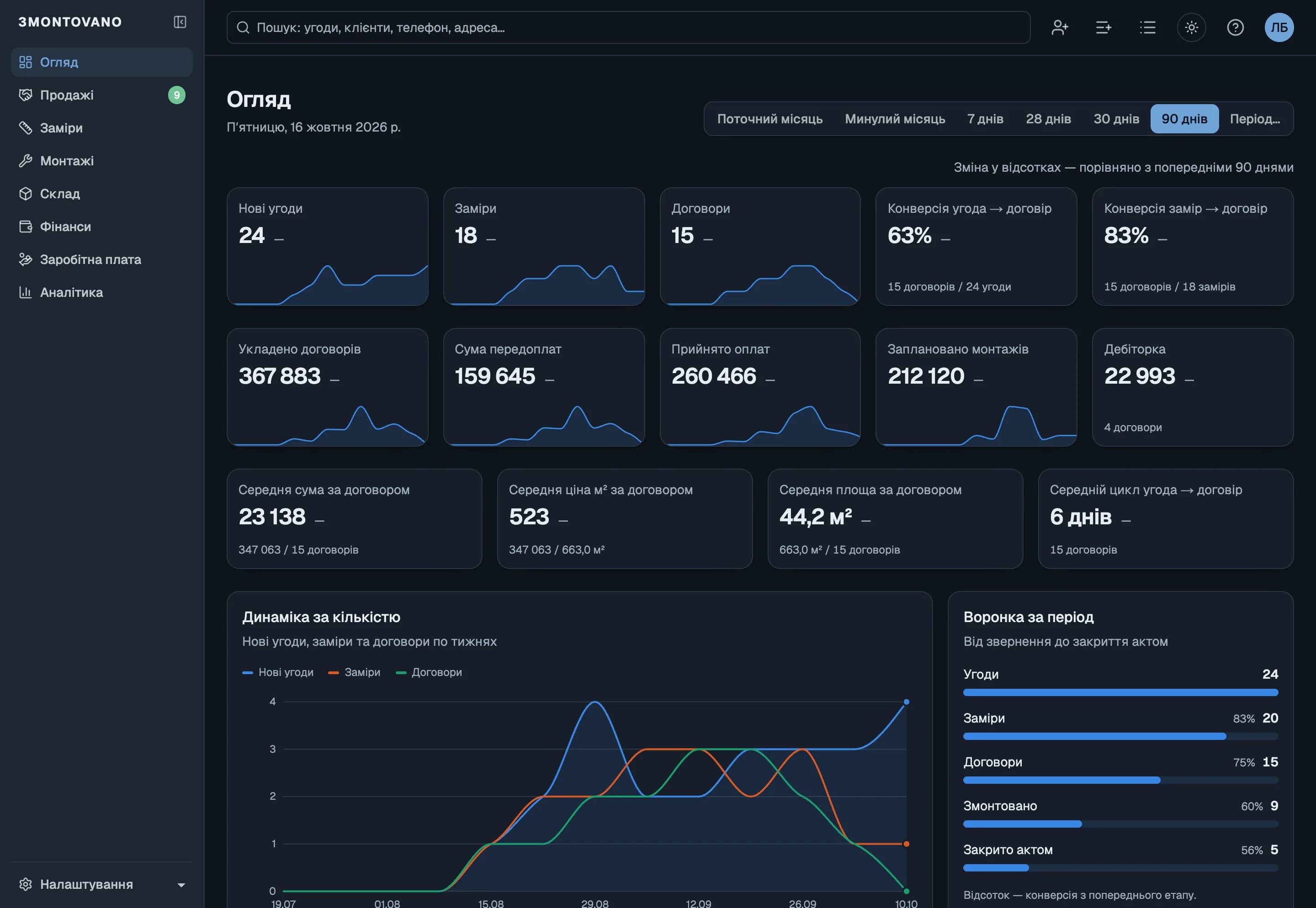Toggle Заміри legend series in chart
Image resolution: width=1316 pixels, height=908 pixels.
pos(354,672)
